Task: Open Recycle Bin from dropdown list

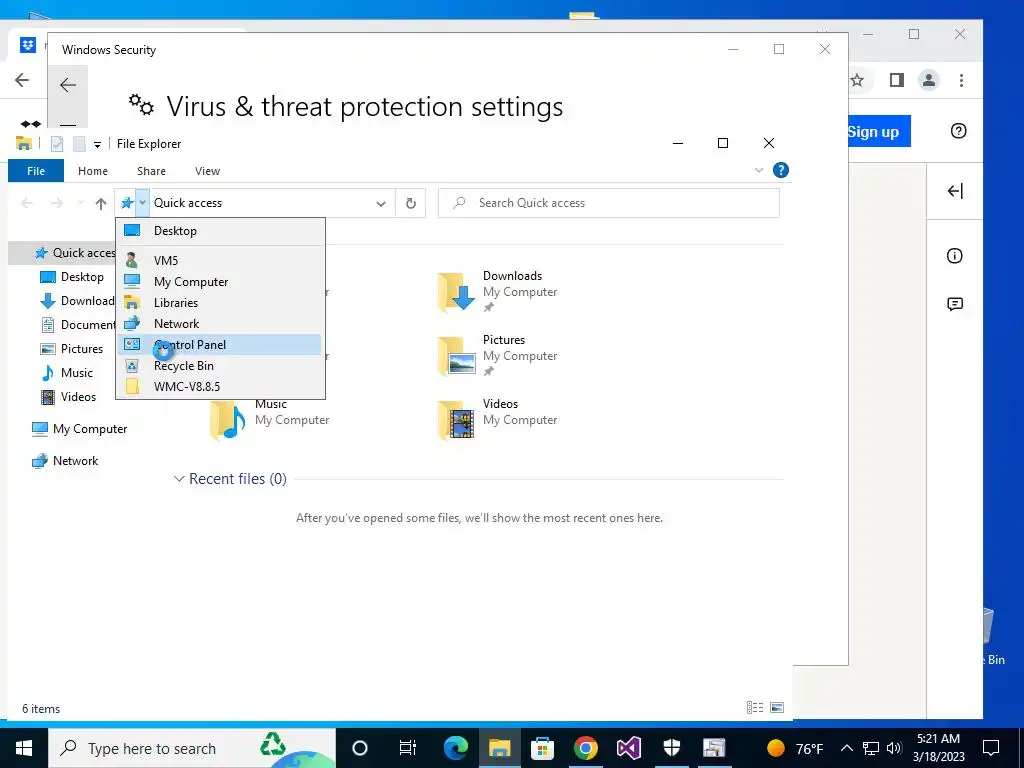Action: click(x=219, y=366)
